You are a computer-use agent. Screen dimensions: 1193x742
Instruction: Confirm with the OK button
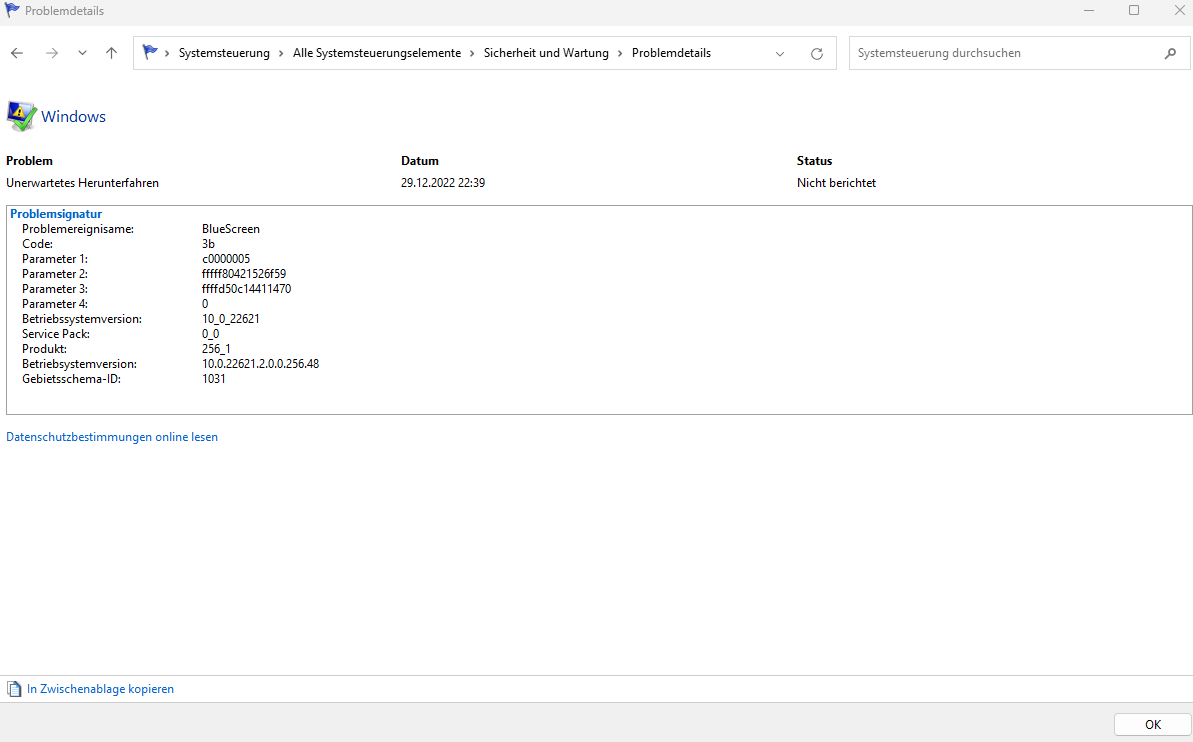coord(1153,724)
